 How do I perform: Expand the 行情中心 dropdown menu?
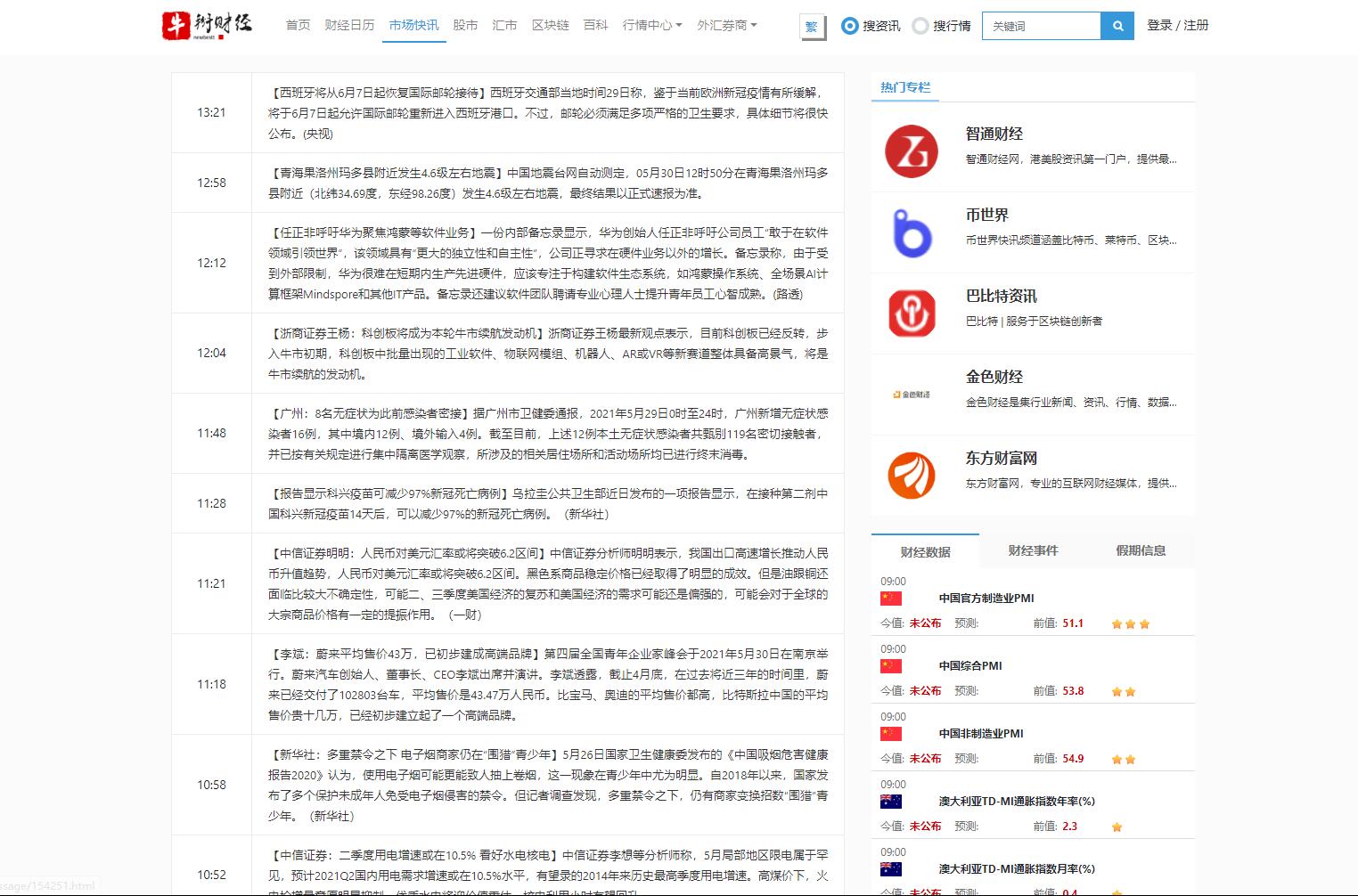tap(651, 25)
